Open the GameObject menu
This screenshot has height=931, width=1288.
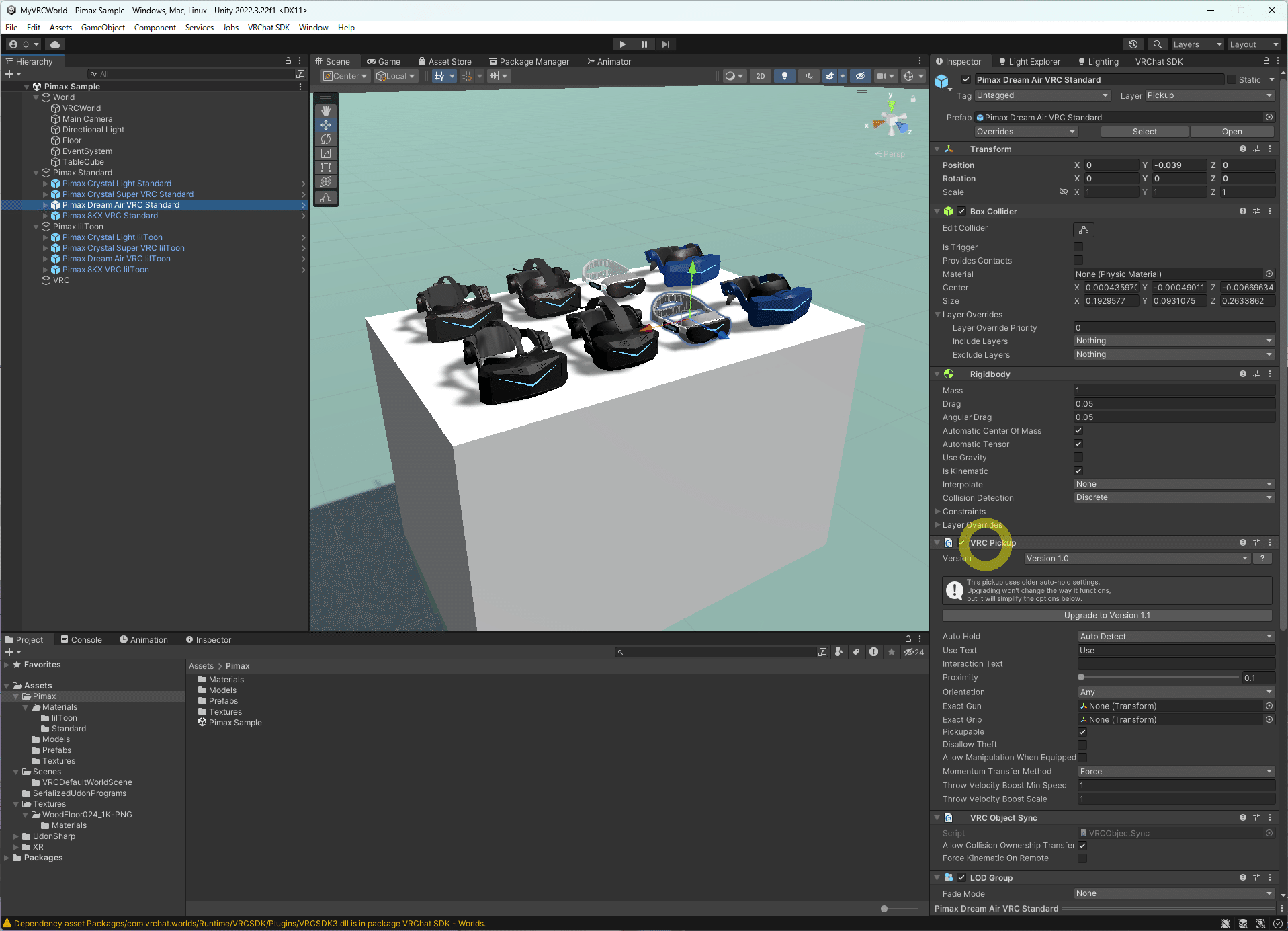tap(103, 28)
